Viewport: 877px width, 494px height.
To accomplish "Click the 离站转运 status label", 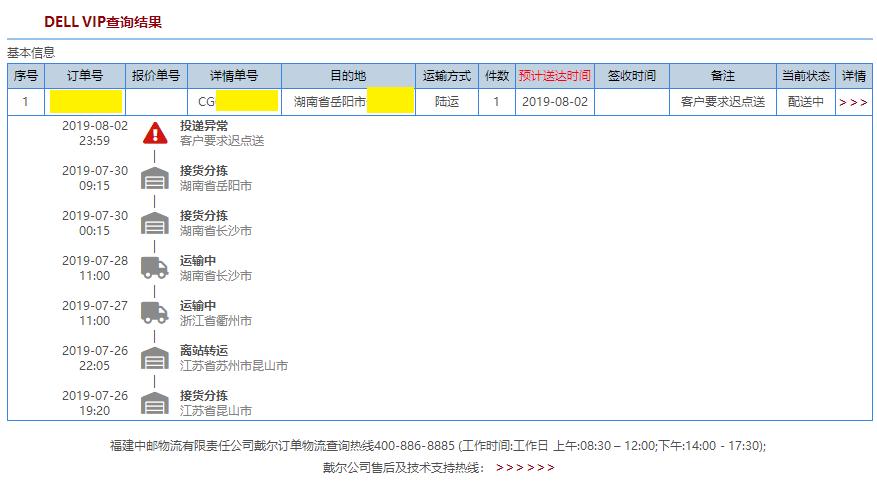I will (204, 351).
